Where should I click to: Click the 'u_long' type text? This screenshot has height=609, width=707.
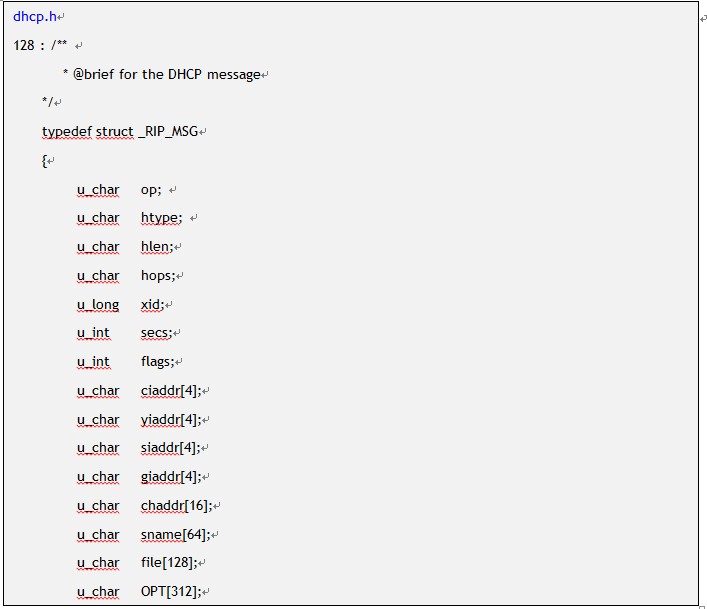click(98, 305)
